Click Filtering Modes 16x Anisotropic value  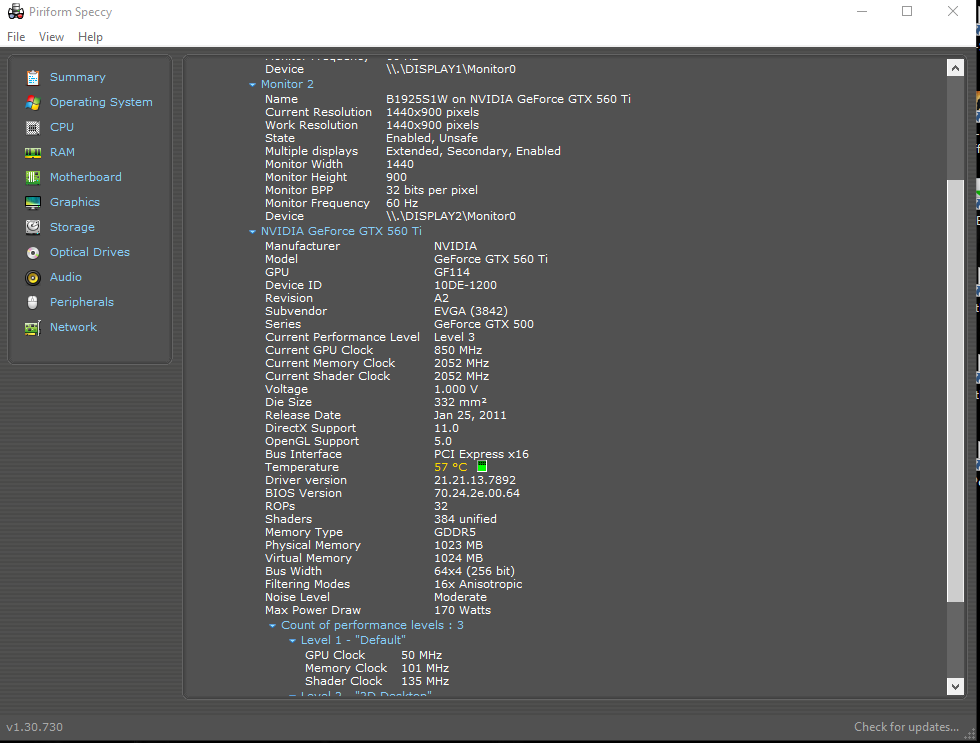pos(478,584)
